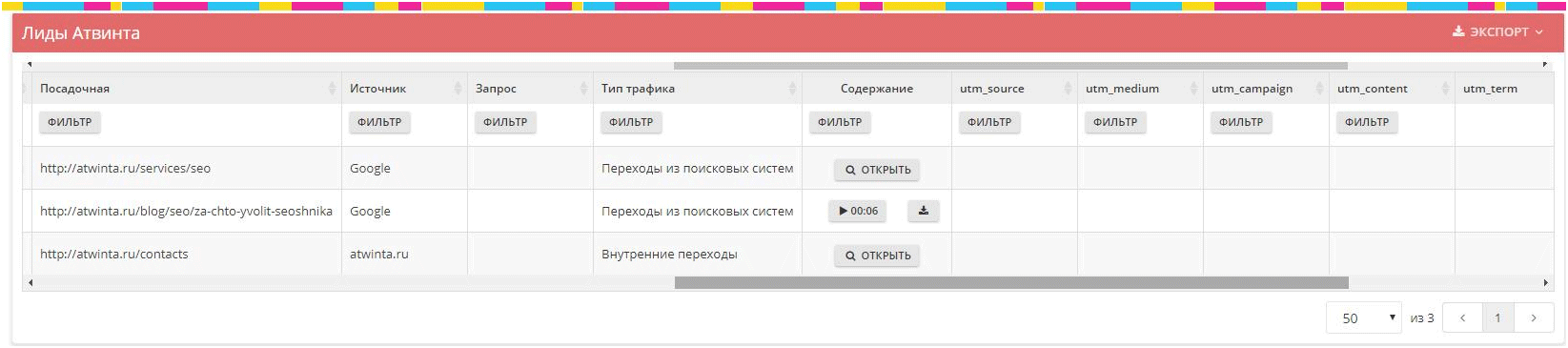Sort the utm_source column

click(1068, 89)
